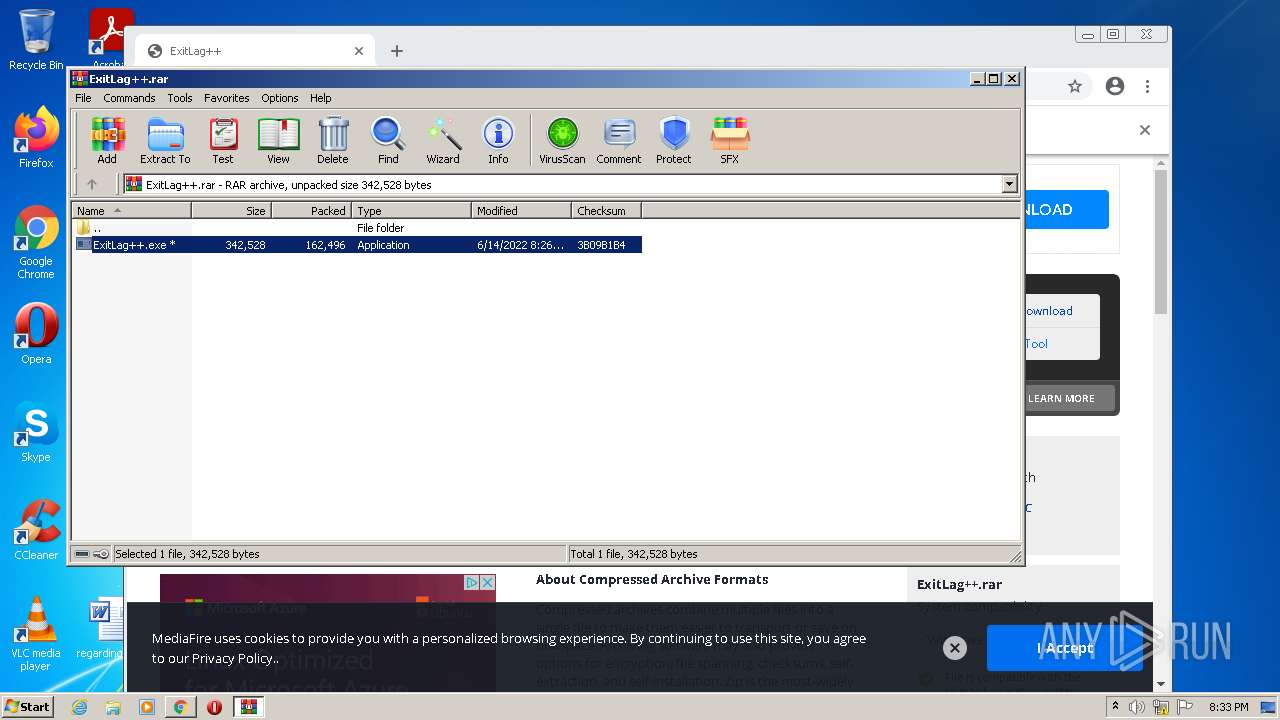The image size is (1280, 720).
Task: Select the parent folder '..' row
Action: 357,228
